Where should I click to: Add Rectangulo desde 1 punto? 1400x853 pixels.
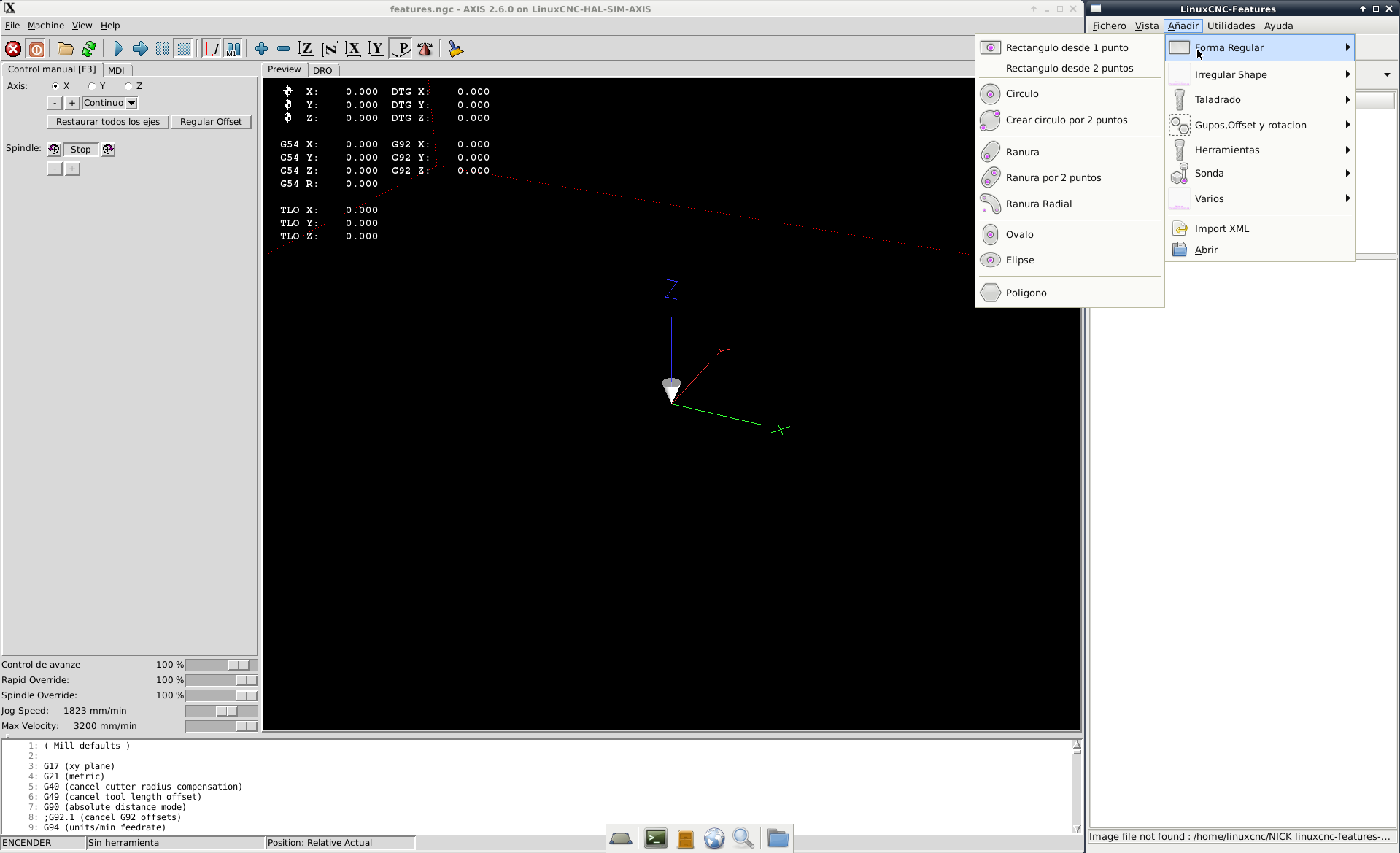pos(1069,47)
